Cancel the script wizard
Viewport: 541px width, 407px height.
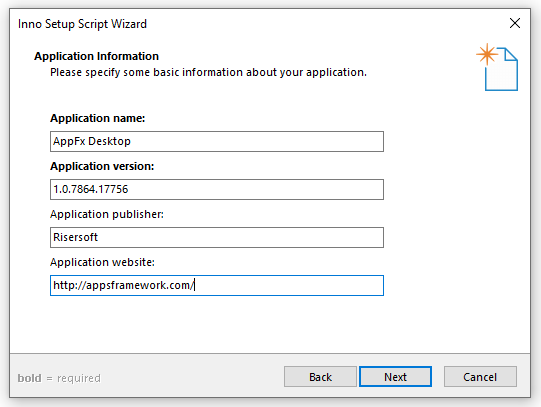(480, 377)
